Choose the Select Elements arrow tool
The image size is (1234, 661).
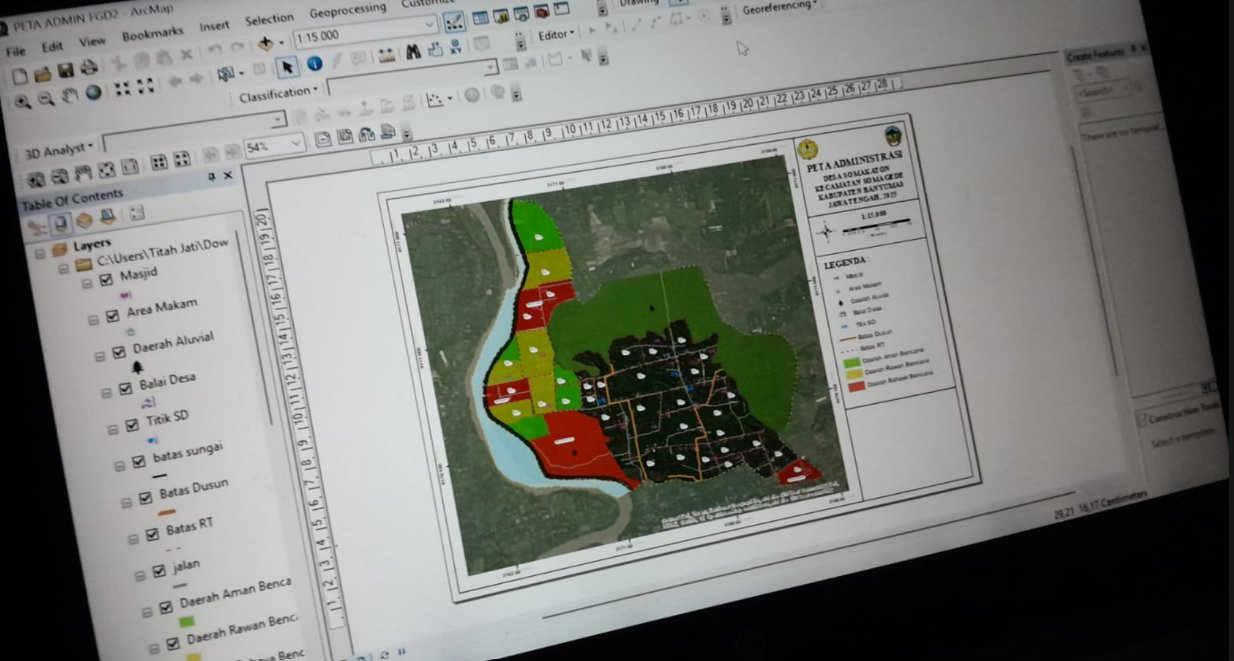(x=287, y=66)
